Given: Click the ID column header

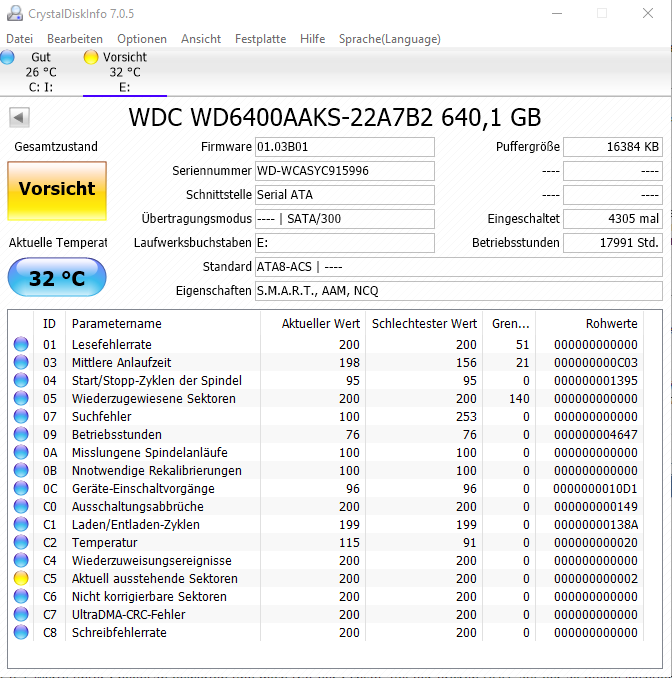Looking at the screenshot, I should point(49,323).
